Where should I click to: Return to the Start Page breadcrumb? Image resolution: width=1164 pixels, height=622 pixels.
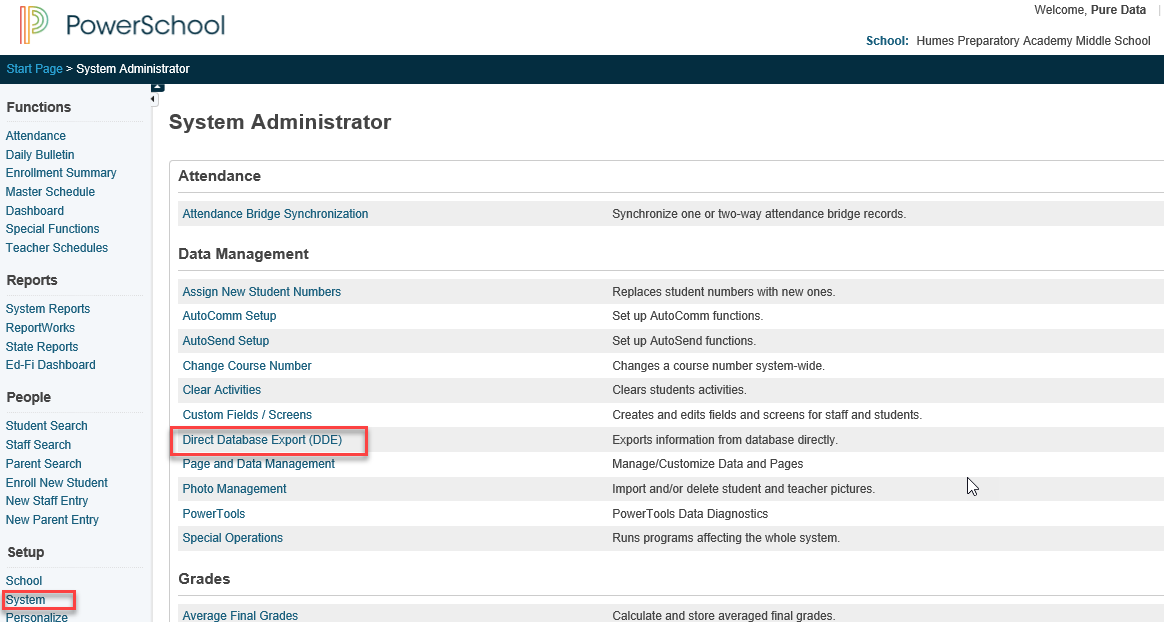pos(34,69)
